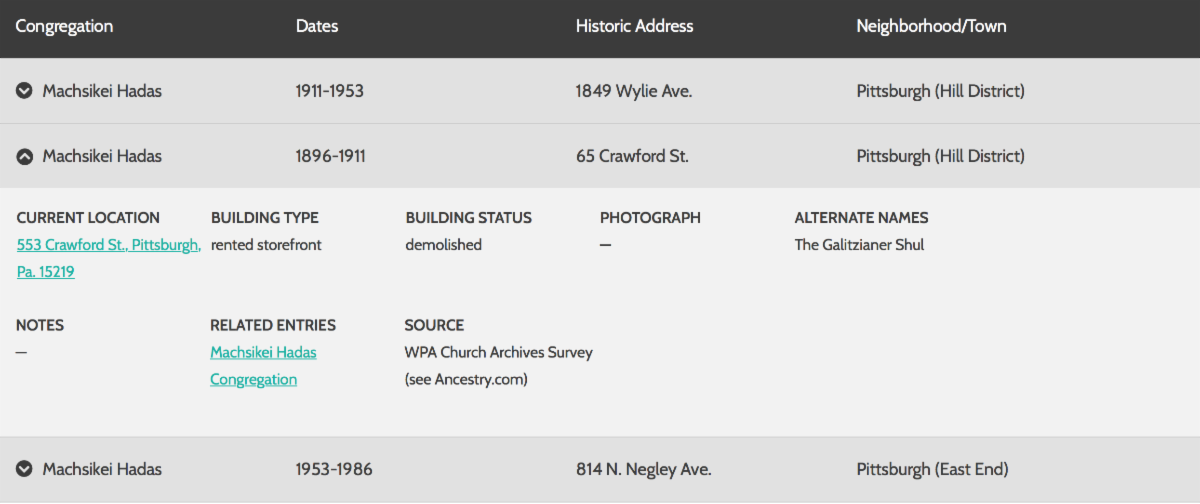The image size is (1200, 504).
Task: Click the Neighborhood/Town column header
Action: click(x=931, y=26)
